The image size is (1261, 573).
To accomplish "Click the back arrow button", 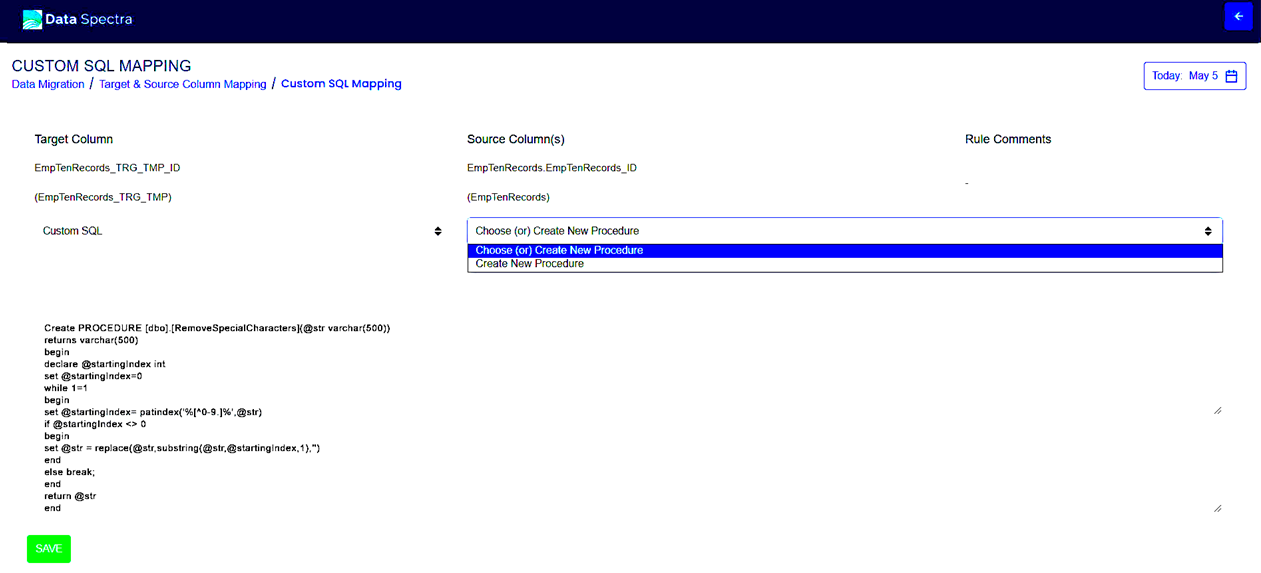I will [x=1238, y=17].
